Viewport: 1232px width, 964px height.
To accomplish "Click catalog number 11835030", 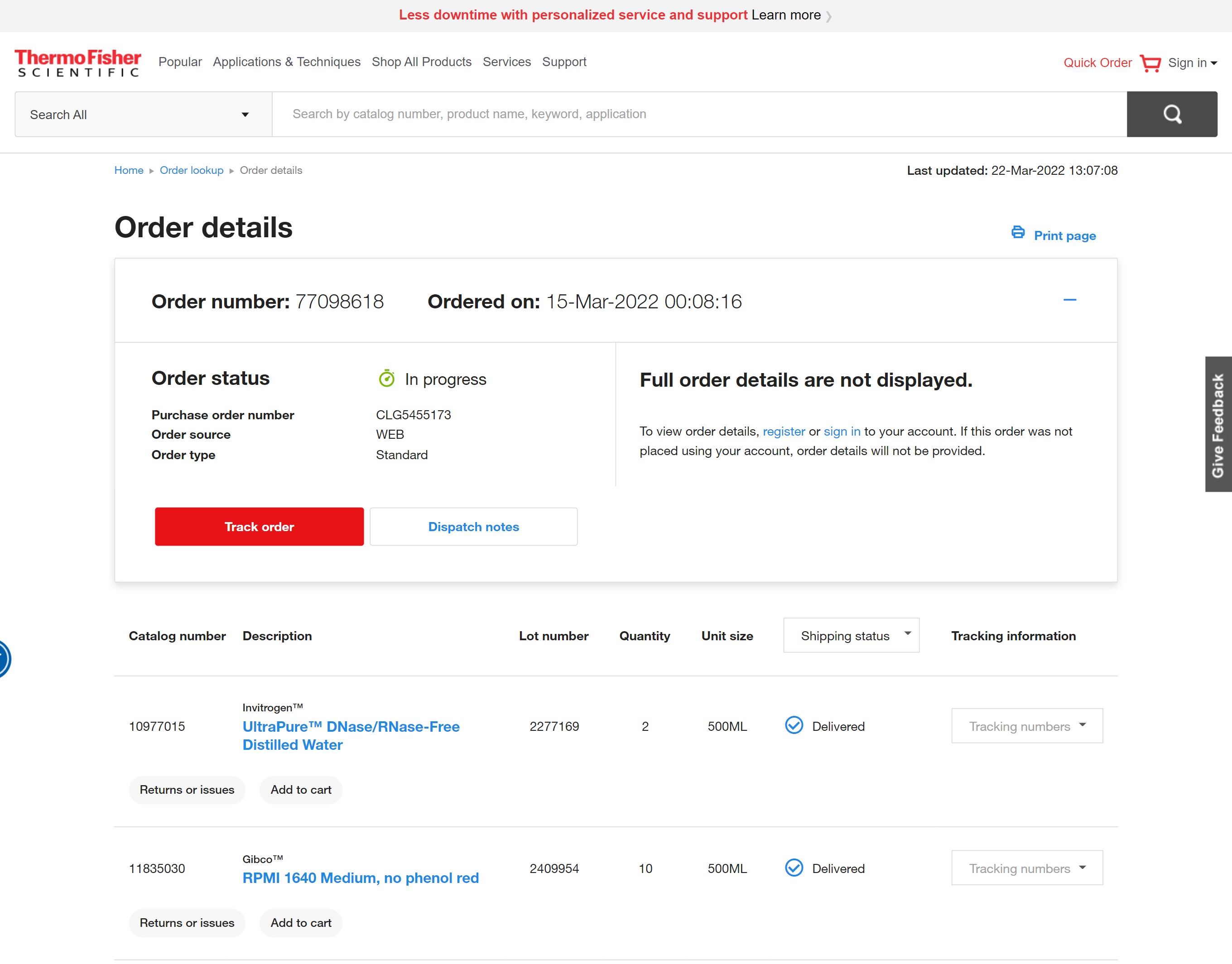I will click(x=157, y=868).
